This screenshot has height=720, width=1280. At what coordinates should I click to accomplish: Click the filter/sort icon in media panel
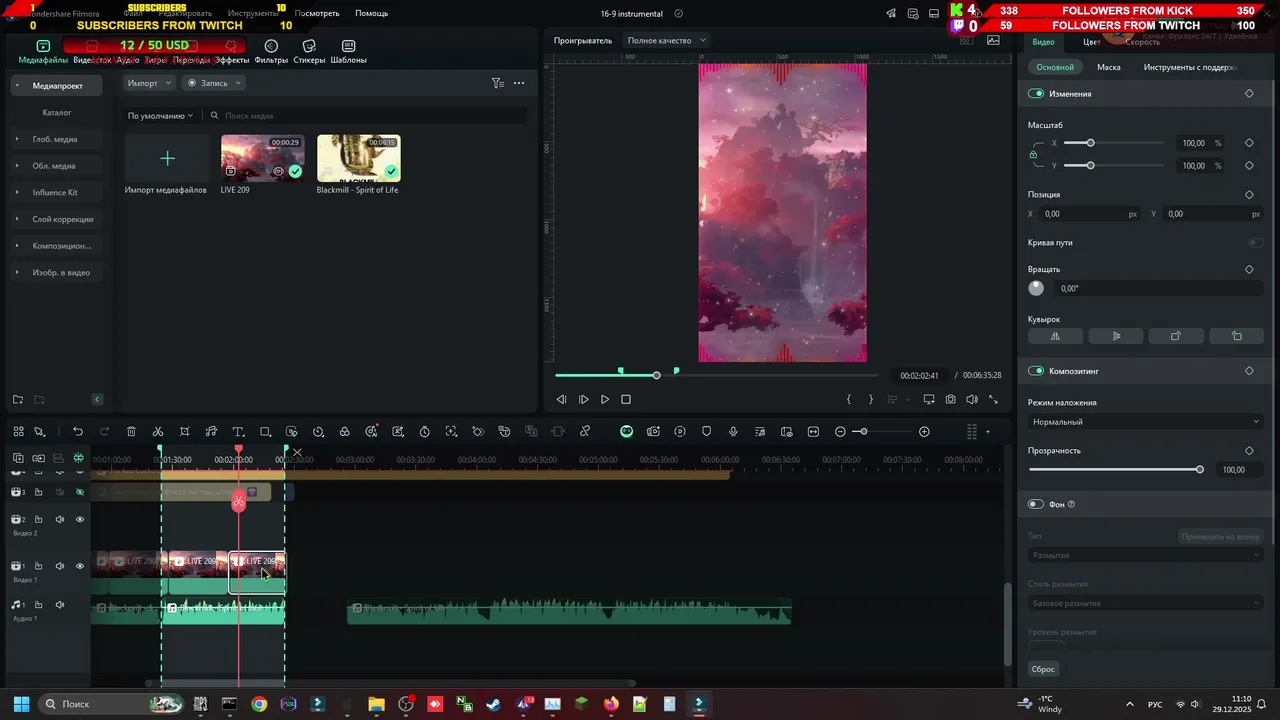497,83
